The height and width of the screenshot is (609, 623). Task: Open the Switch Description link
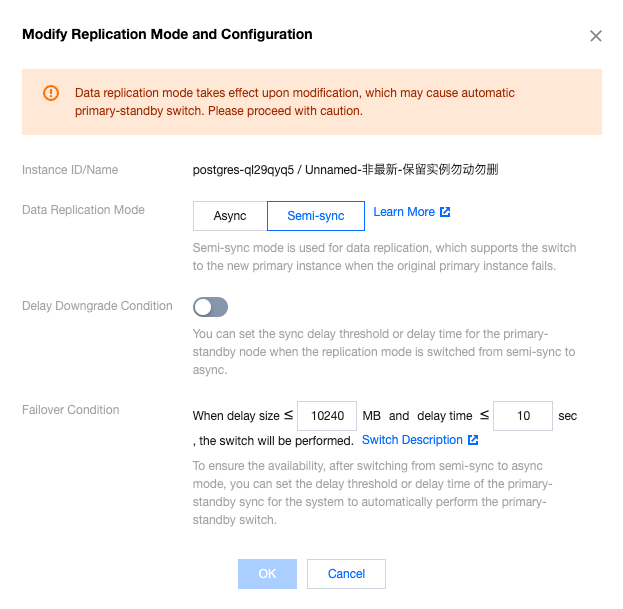coord(412,440)
